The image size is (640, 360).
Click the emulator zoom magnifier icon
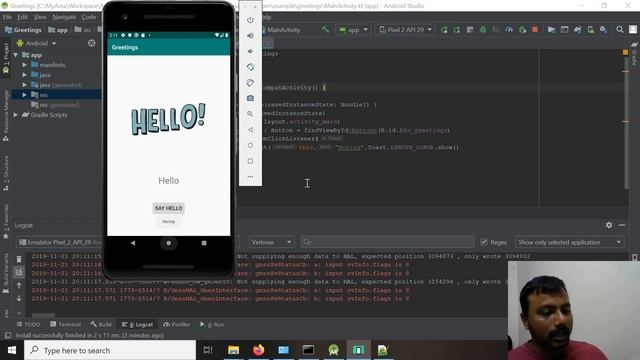click(x=250, y=114)
